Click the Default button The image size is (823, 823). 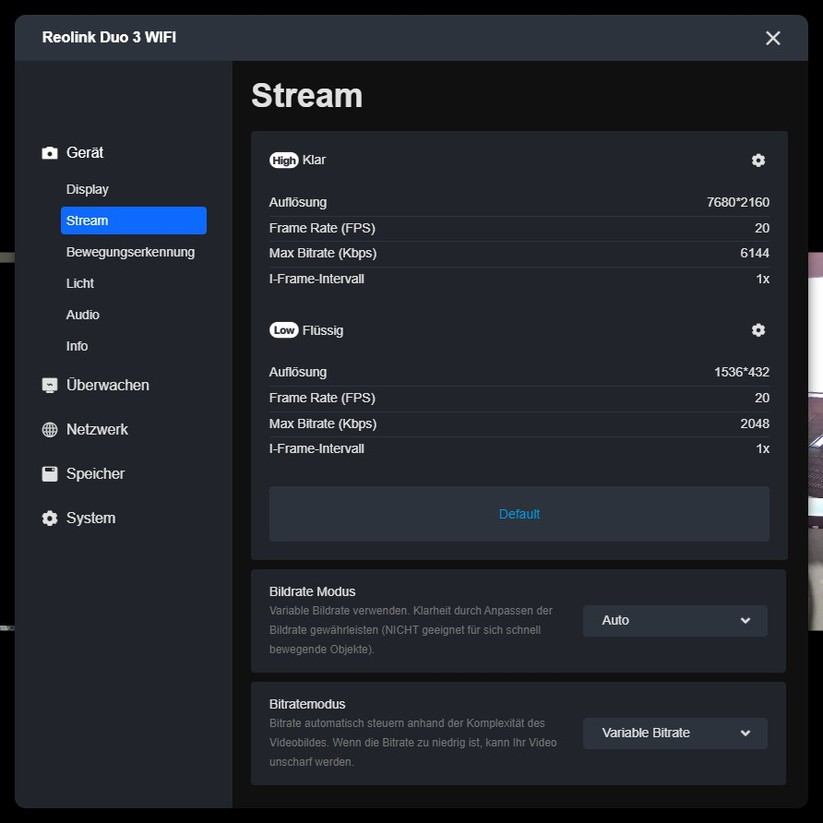click(519, 513)
